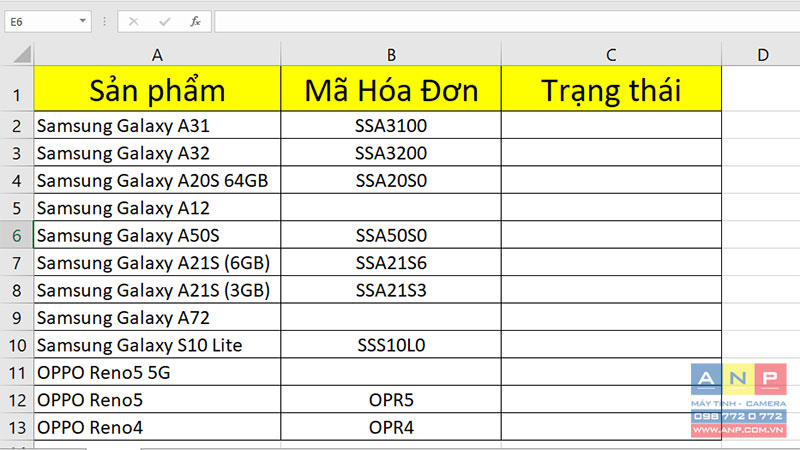The image size is (800, 450).
Task: Select the 'OPPO Reno5' cell in row 12
Action: (x=157, y=399)
